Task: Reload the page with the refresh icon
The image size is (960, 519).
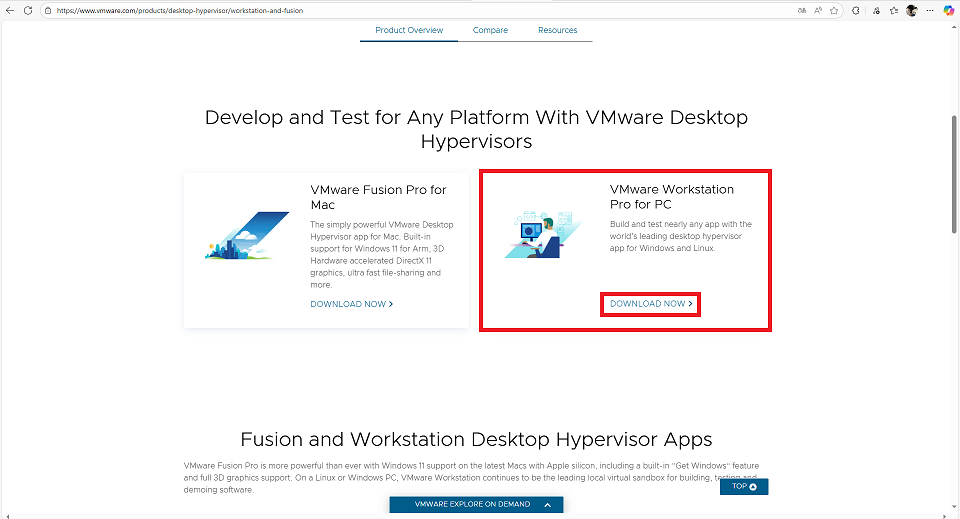Action: pyautogui.click(x=28, y=10)
